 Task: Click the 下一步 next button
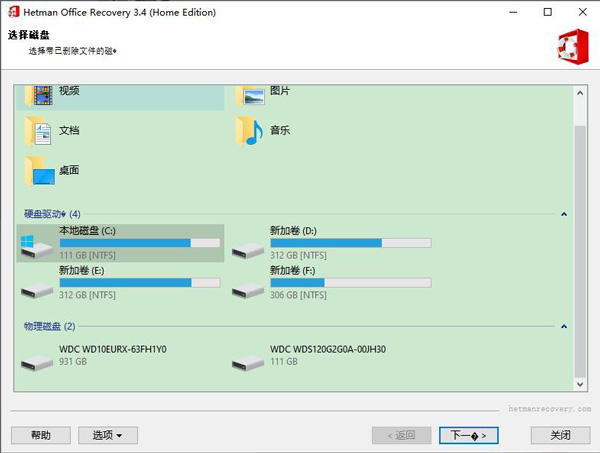click(469, 435)
